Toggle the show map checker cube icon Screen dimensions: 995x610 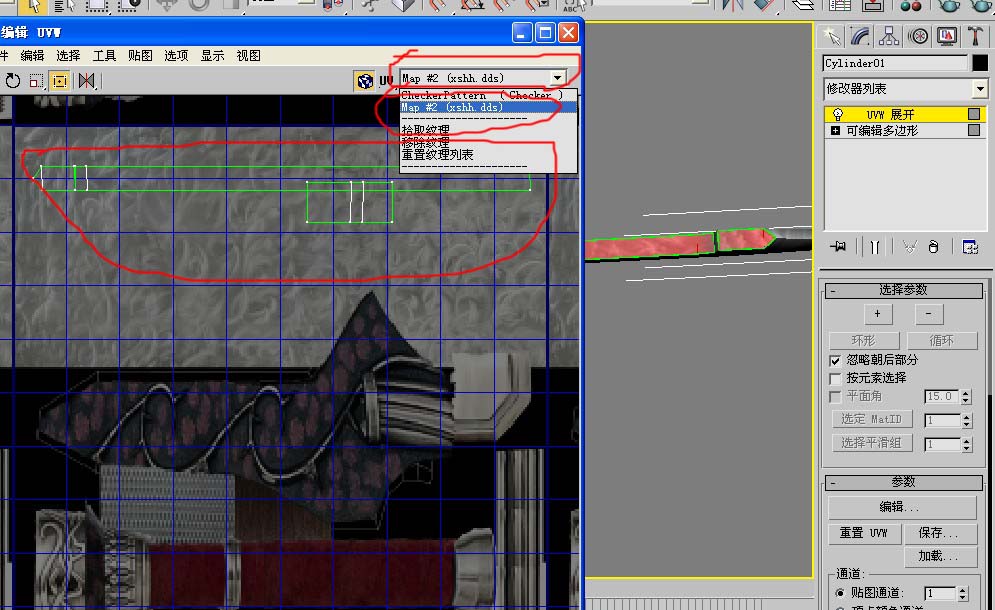click(365, 81)
